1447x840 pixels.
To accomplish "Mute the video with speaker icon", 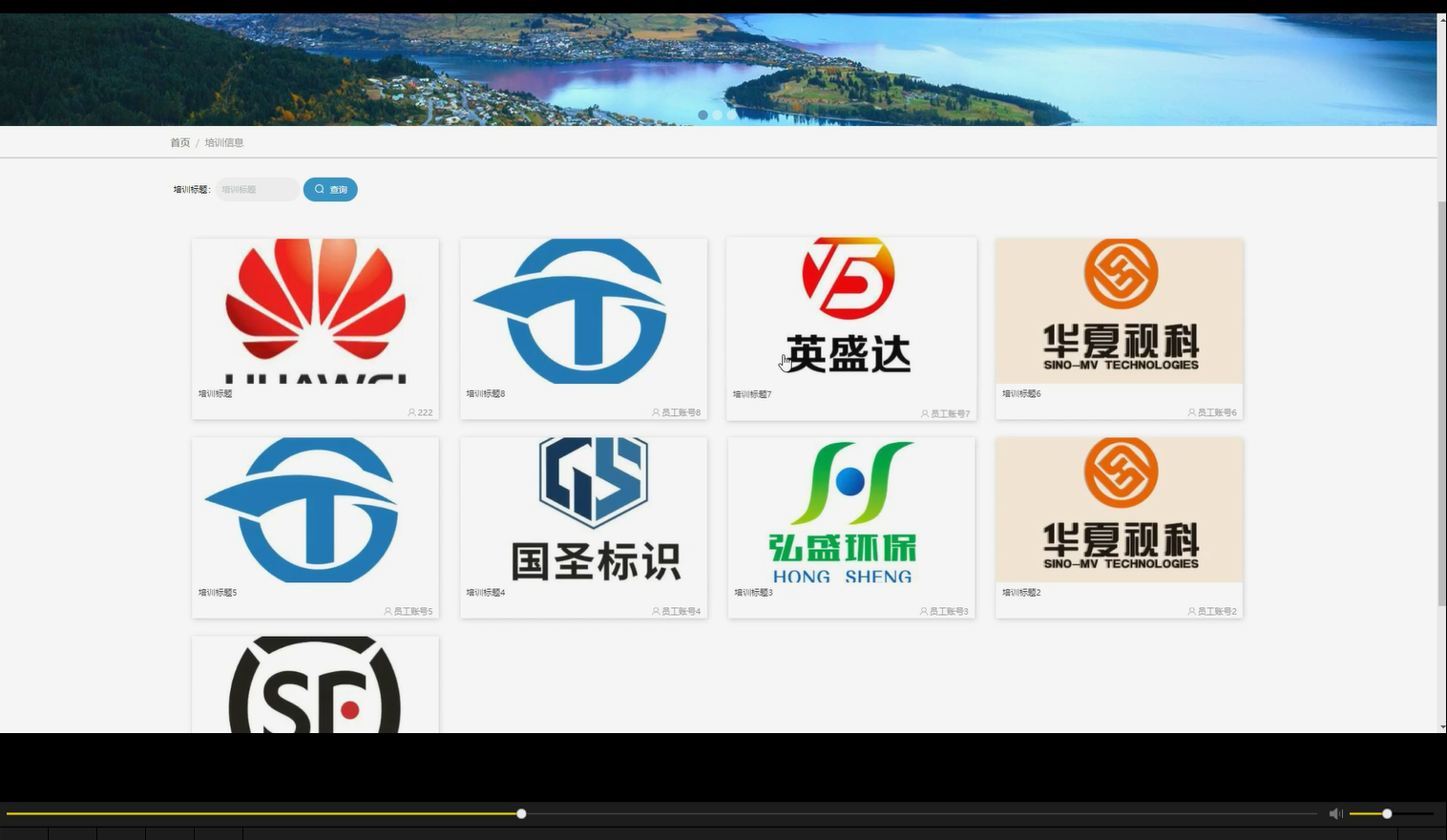I will (x=1335, y=813).
